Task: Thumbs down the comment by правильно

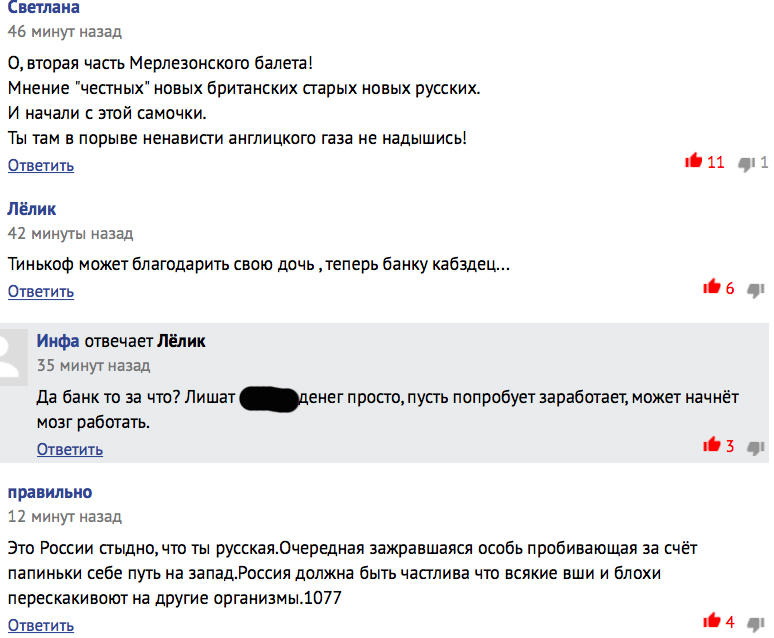Action: click(755, 624)
